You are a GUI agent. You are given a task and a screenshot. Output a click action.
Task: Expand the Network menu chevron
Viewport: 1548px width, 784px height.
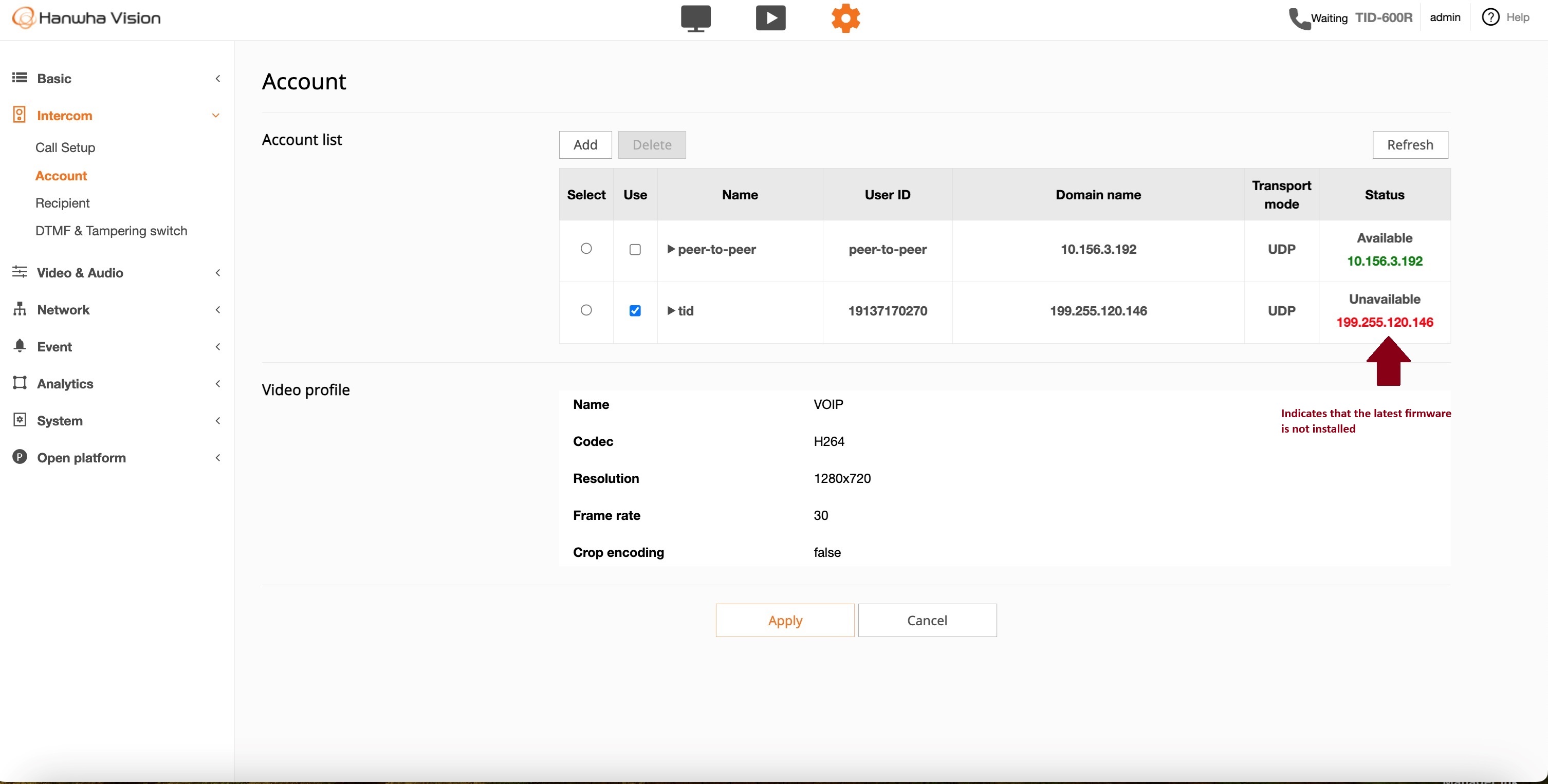[217, 309]
